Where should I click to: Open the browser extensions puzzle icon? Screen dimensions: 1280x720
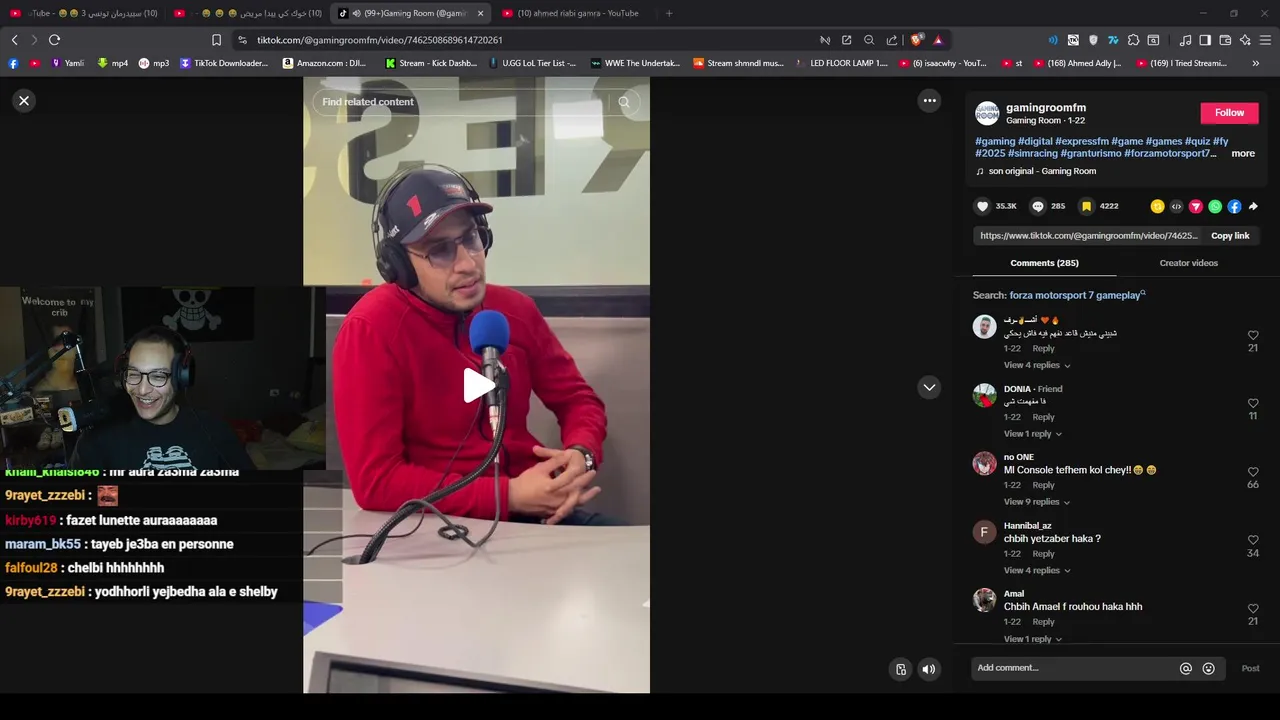pyautogui.click(x=1133, y=40)
